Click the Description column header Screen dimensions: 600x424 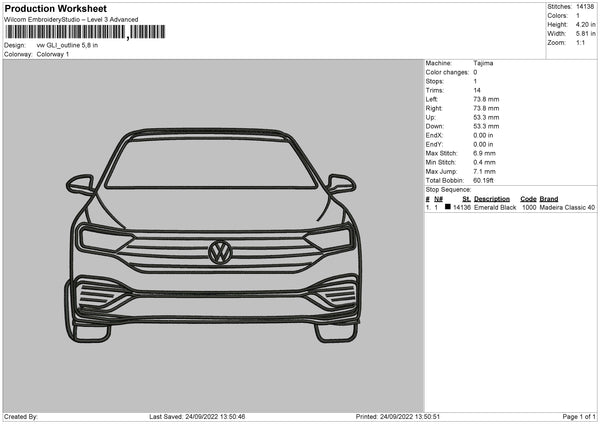[x=492, y=199]
